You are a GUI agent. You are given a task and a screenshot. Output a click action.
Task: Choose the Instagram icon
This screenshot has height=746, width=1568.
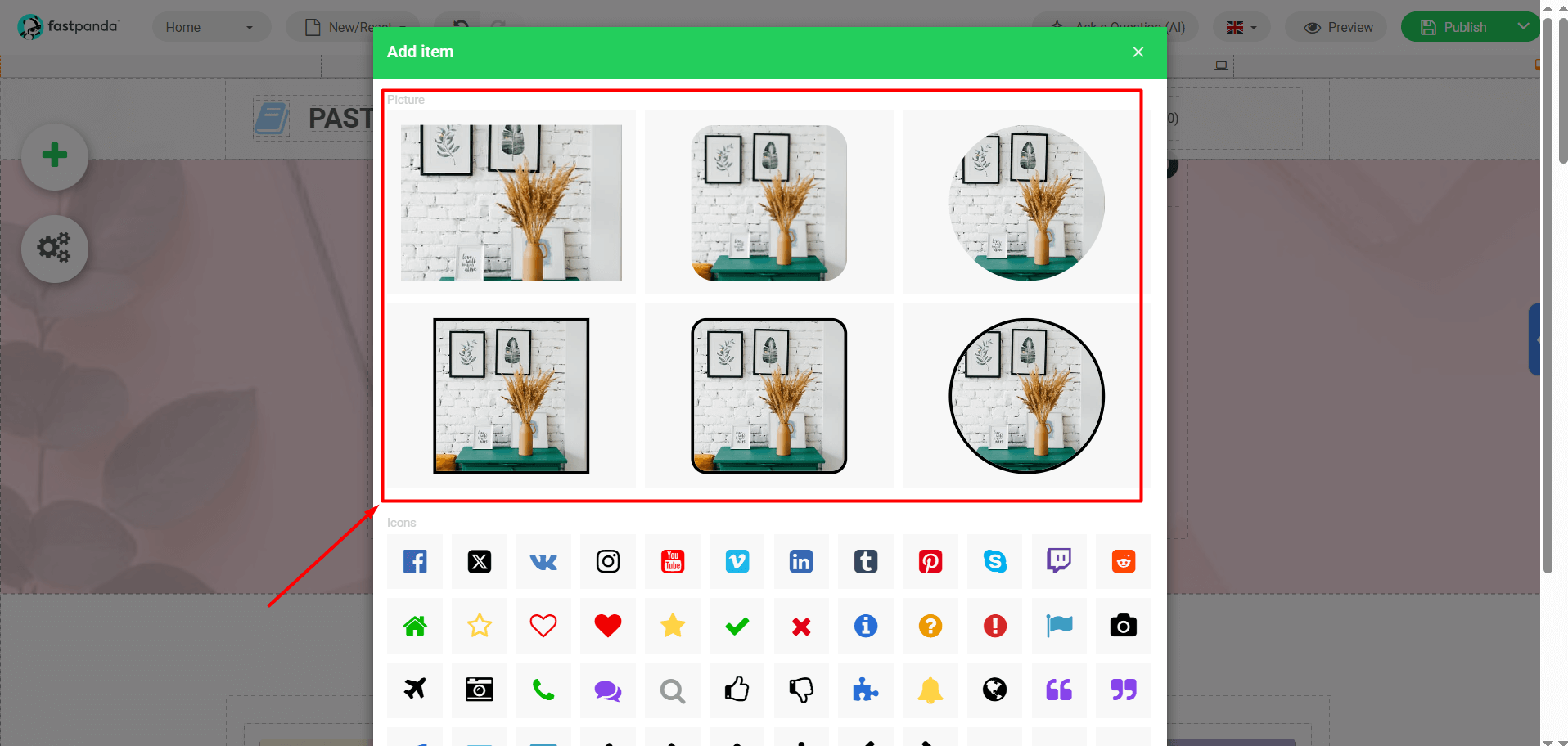(608, 561)
